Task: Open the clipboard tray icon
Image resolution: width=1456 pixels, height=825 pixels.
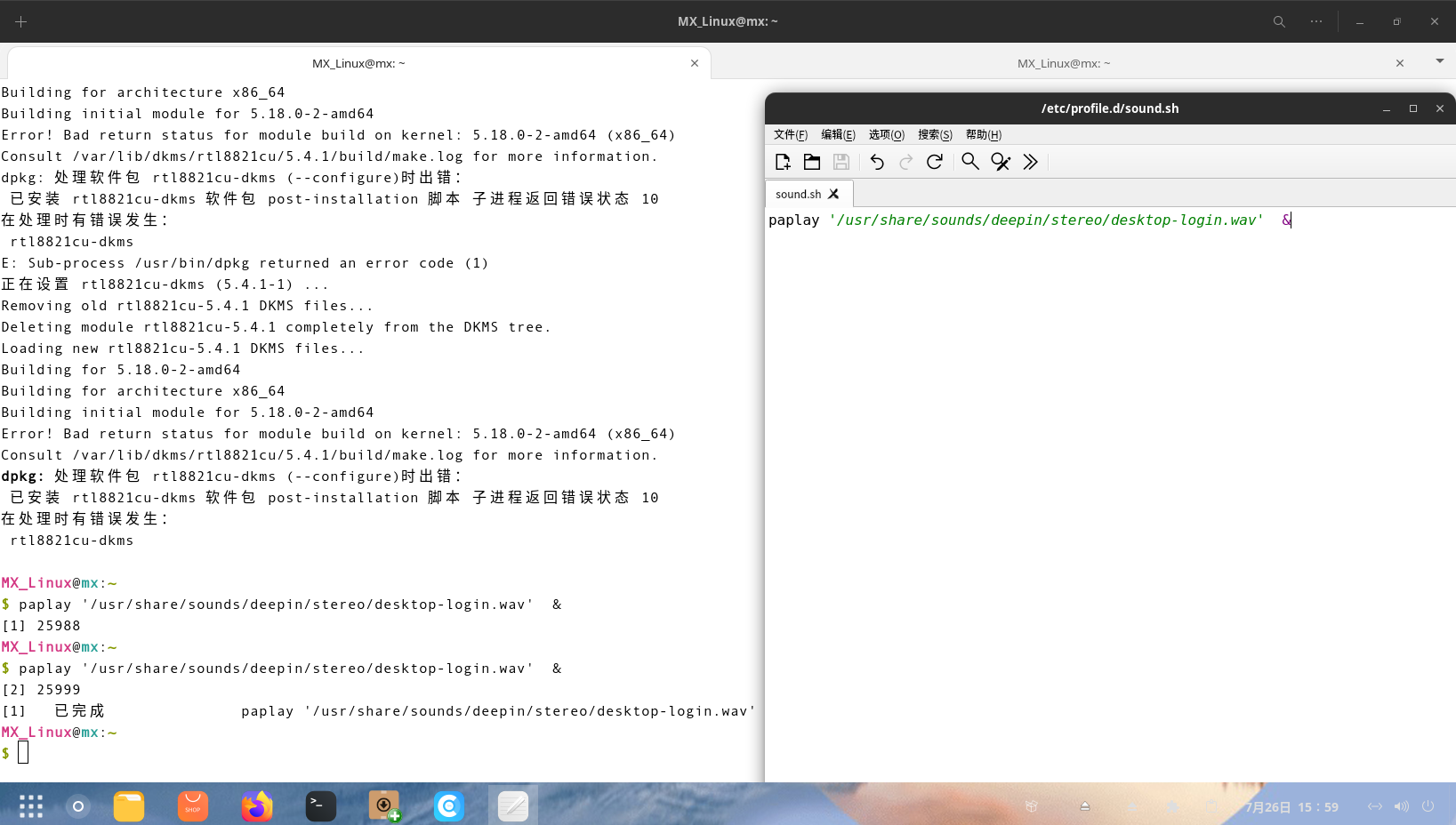Action: (1211, 806)
